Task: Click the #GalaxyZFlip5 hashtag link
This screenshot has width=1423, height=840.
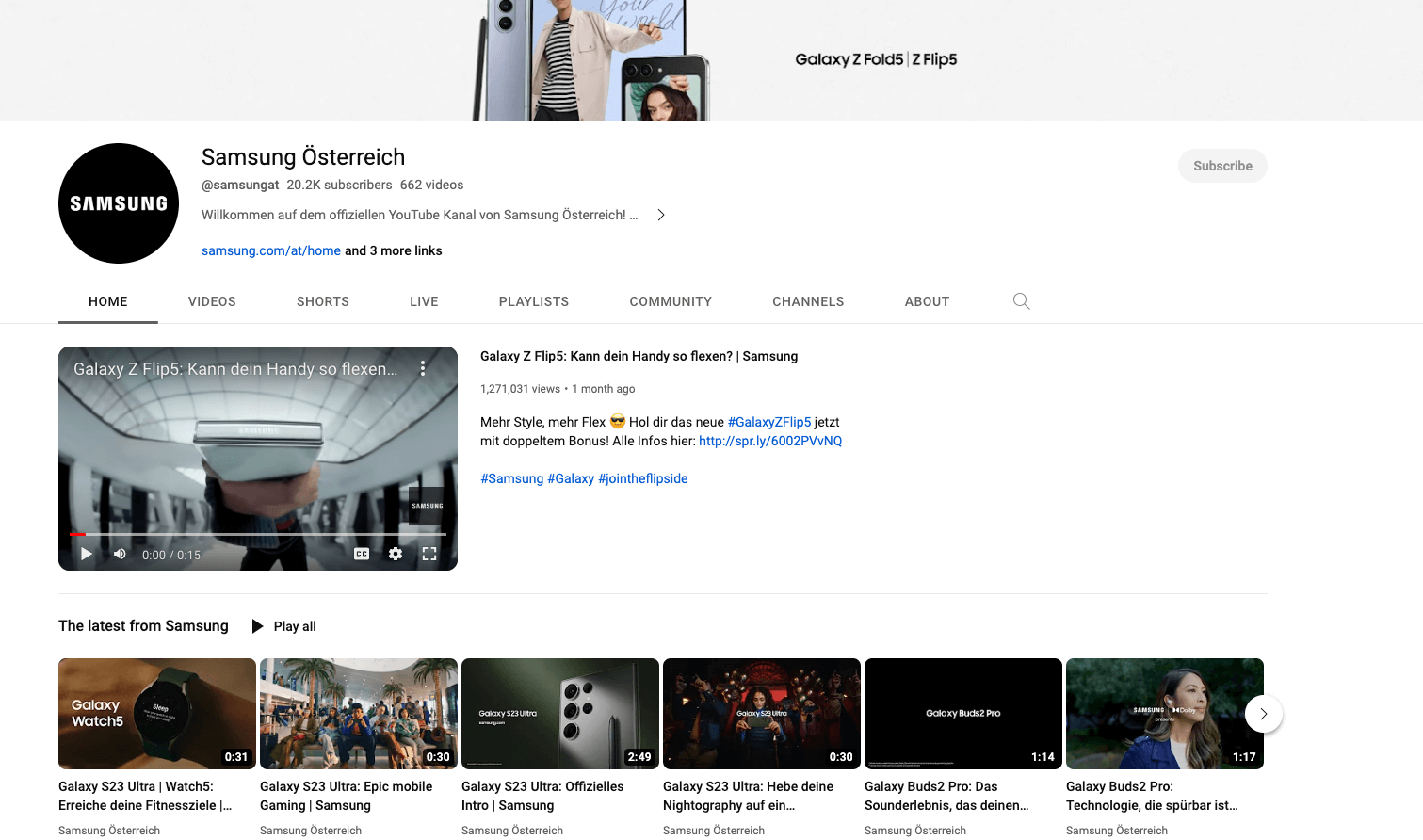Action: point(769,422)
